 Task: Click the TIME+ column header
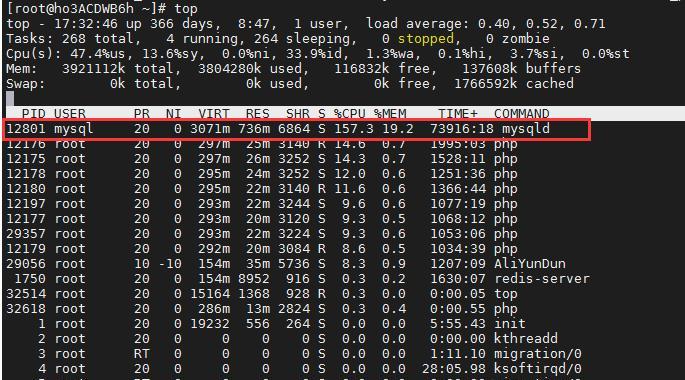[458, 114]
